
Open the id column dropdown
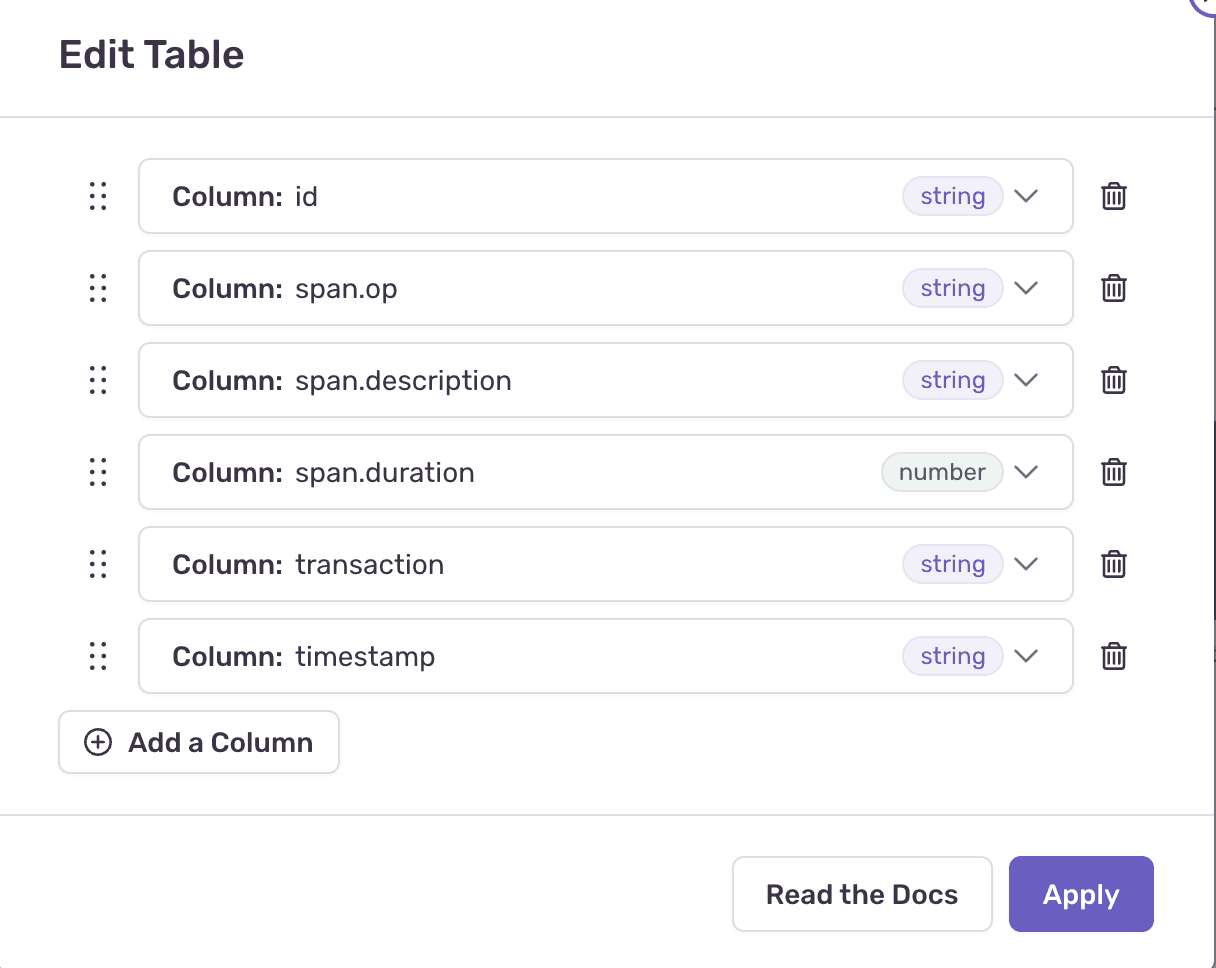[x=1026, y=196]
